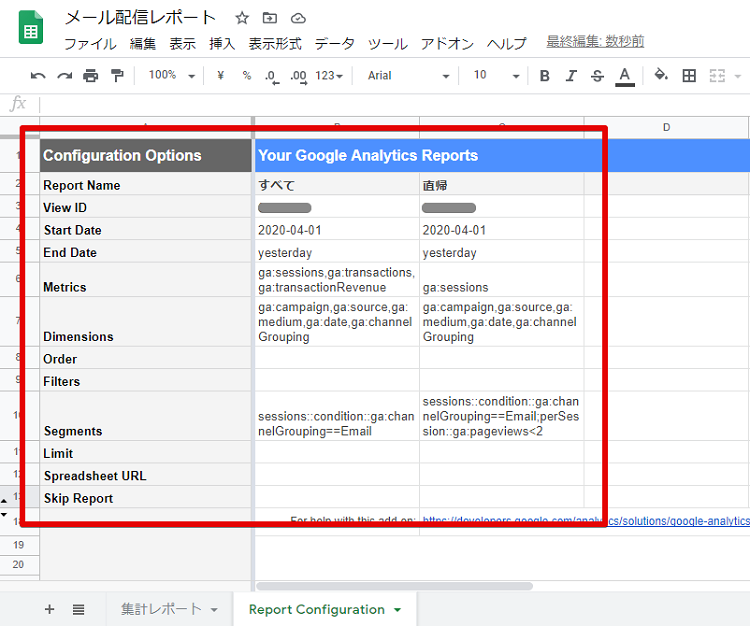Star the メール配信レポート document
The width and height of the screenshot is (750, 626).
coord(242,18)
